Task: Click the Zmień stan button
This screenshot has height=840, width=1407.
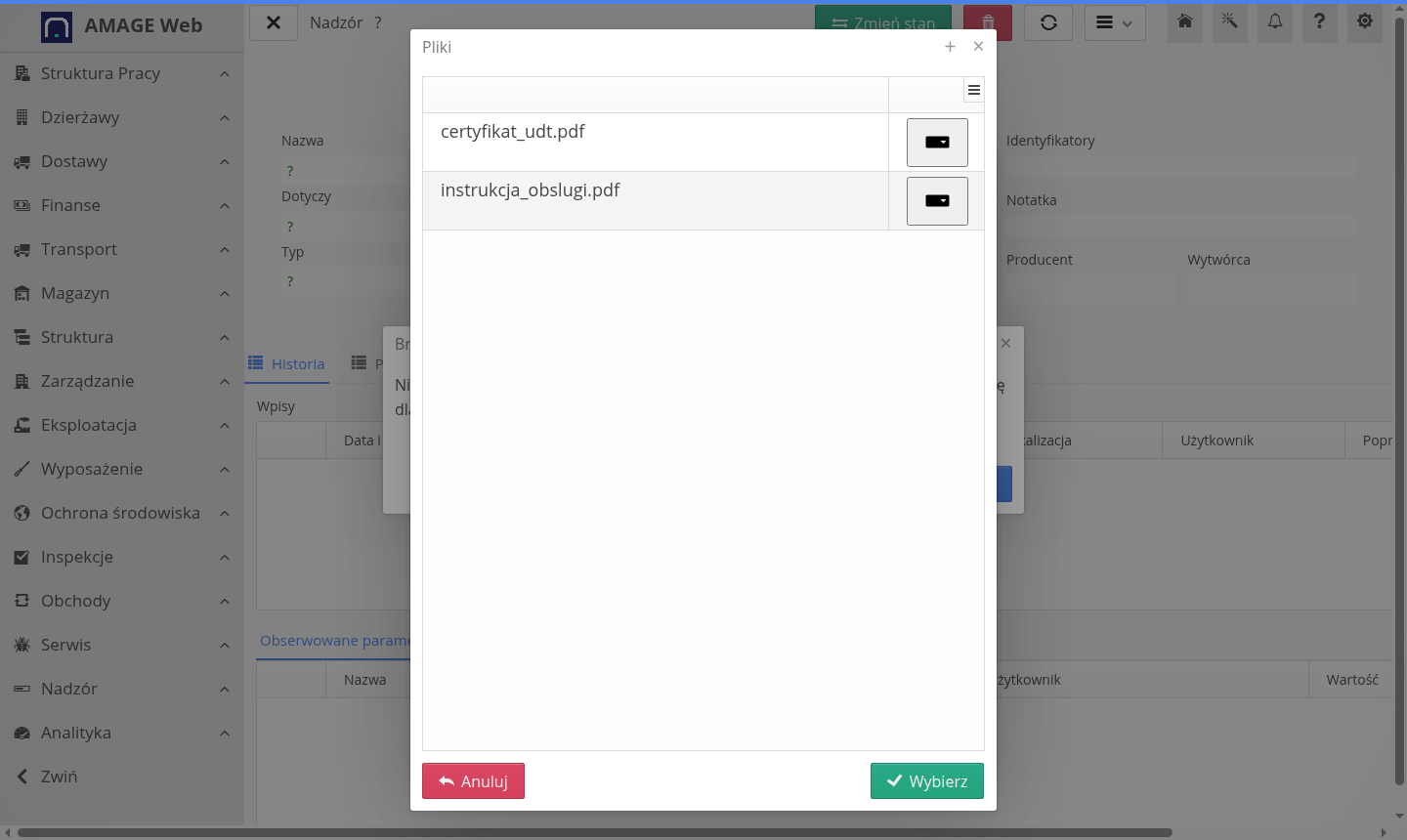Action: tap(883, 22)
